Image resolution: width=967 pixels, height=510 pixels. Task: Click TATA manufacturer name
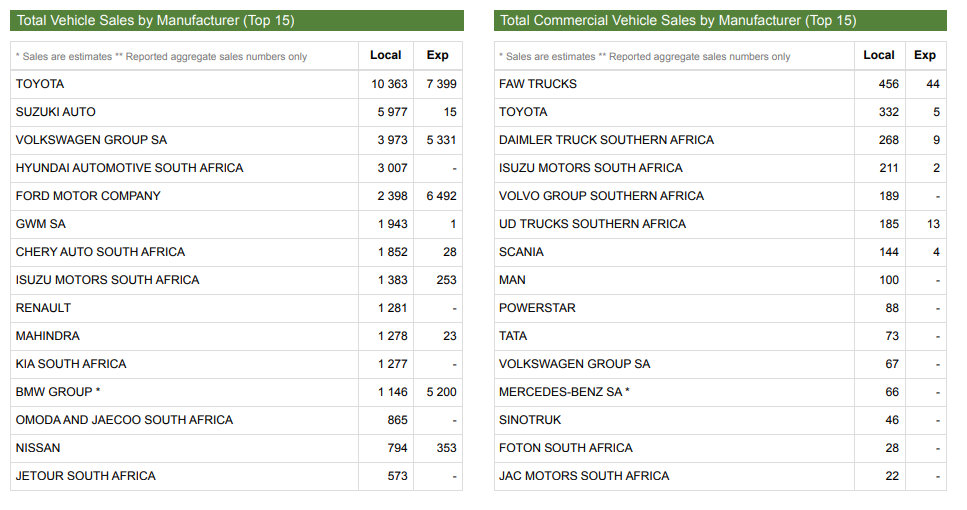coord(513,336)
